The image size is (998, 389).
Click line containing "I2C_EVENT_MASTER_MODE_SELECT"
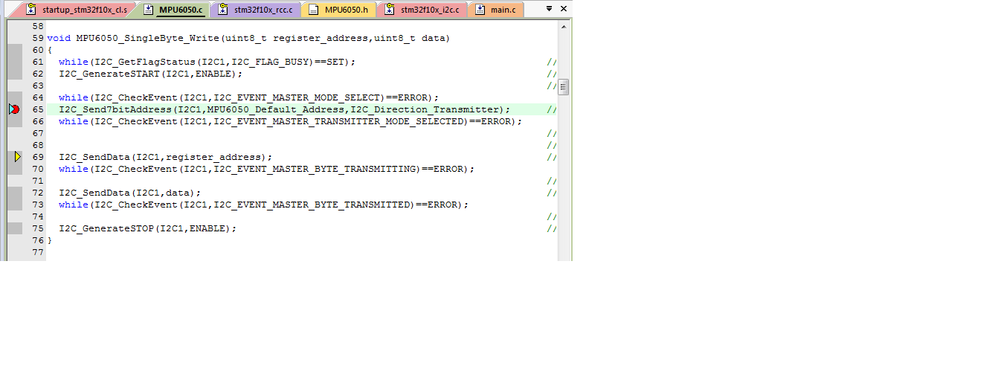pyautogui.click(x=249, y=97)
